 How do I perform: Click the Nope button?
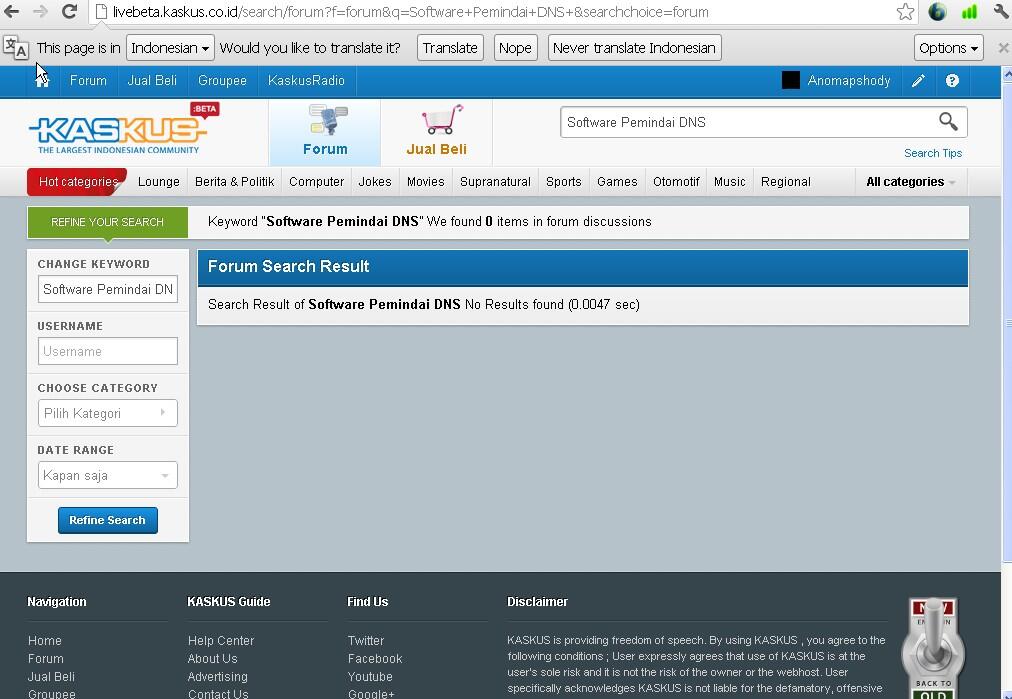tap(515, 48)
